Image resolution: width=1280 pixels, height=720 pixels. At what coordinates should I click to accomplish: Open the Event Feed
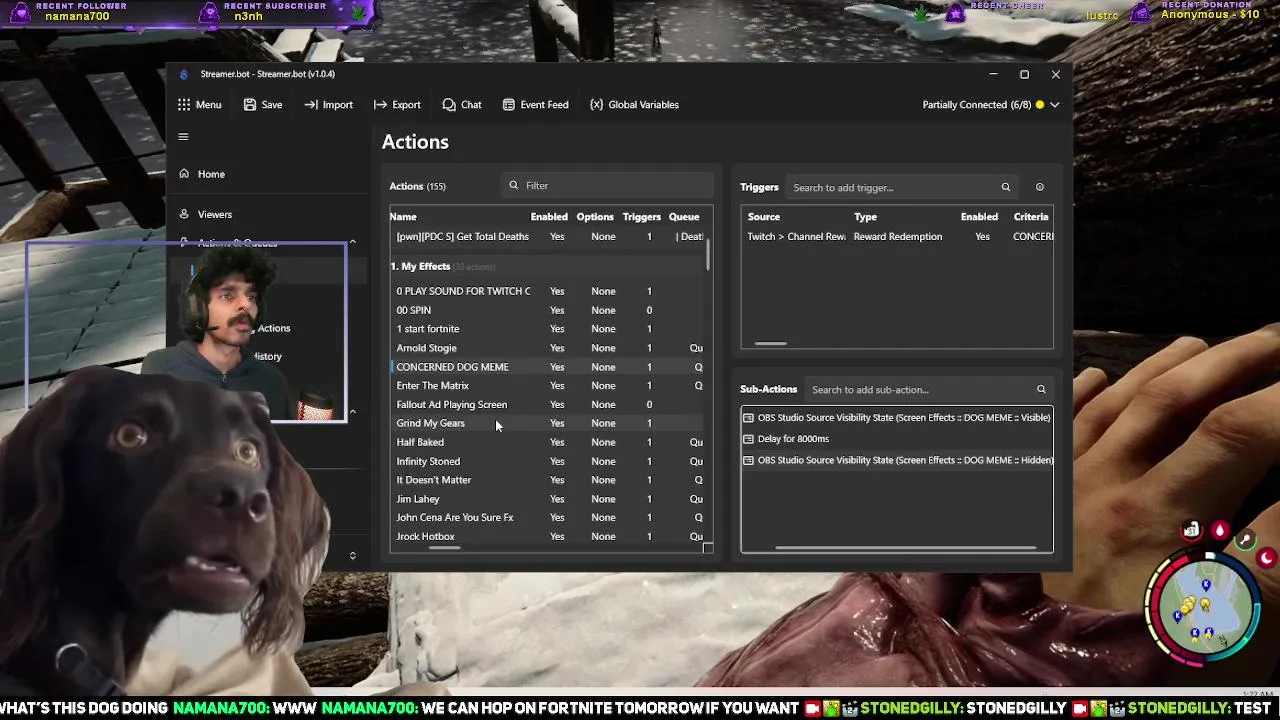tap(535, 104)
